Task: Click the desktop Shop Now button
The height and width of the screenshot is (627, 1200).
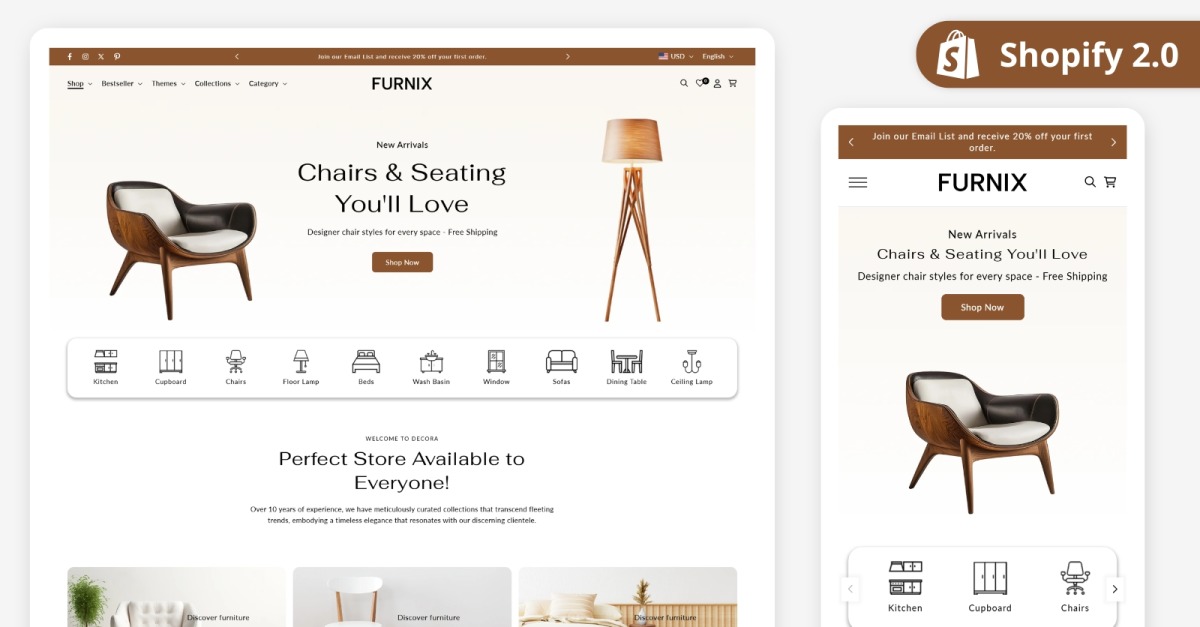Action: click(402, 262)
